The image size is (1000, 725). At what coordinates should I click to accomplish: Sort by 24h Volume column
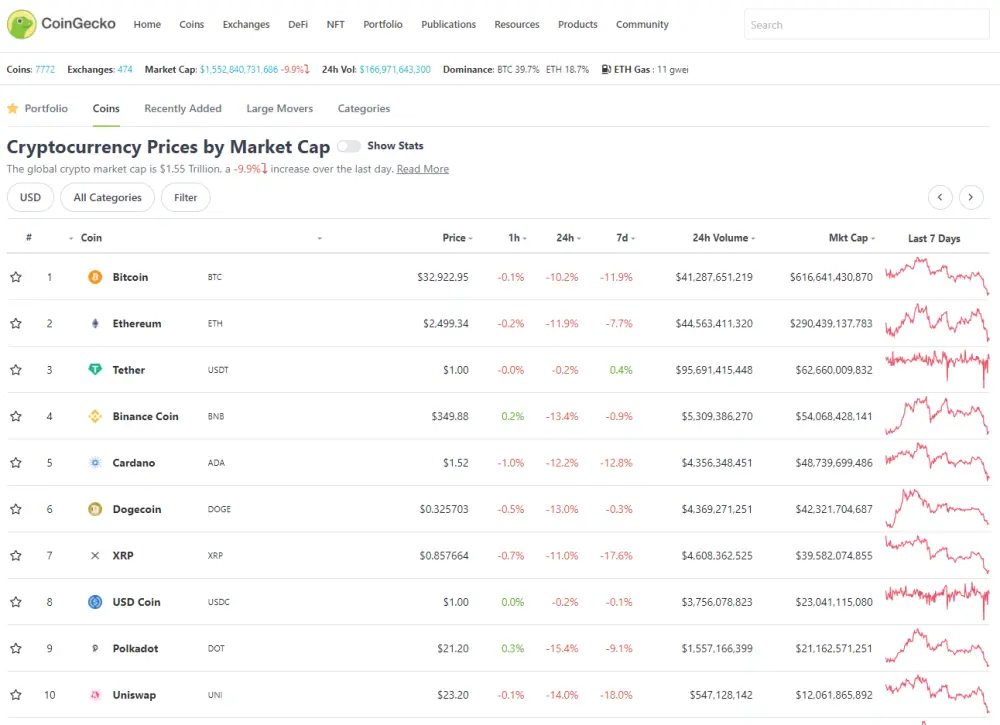[724, 238]
